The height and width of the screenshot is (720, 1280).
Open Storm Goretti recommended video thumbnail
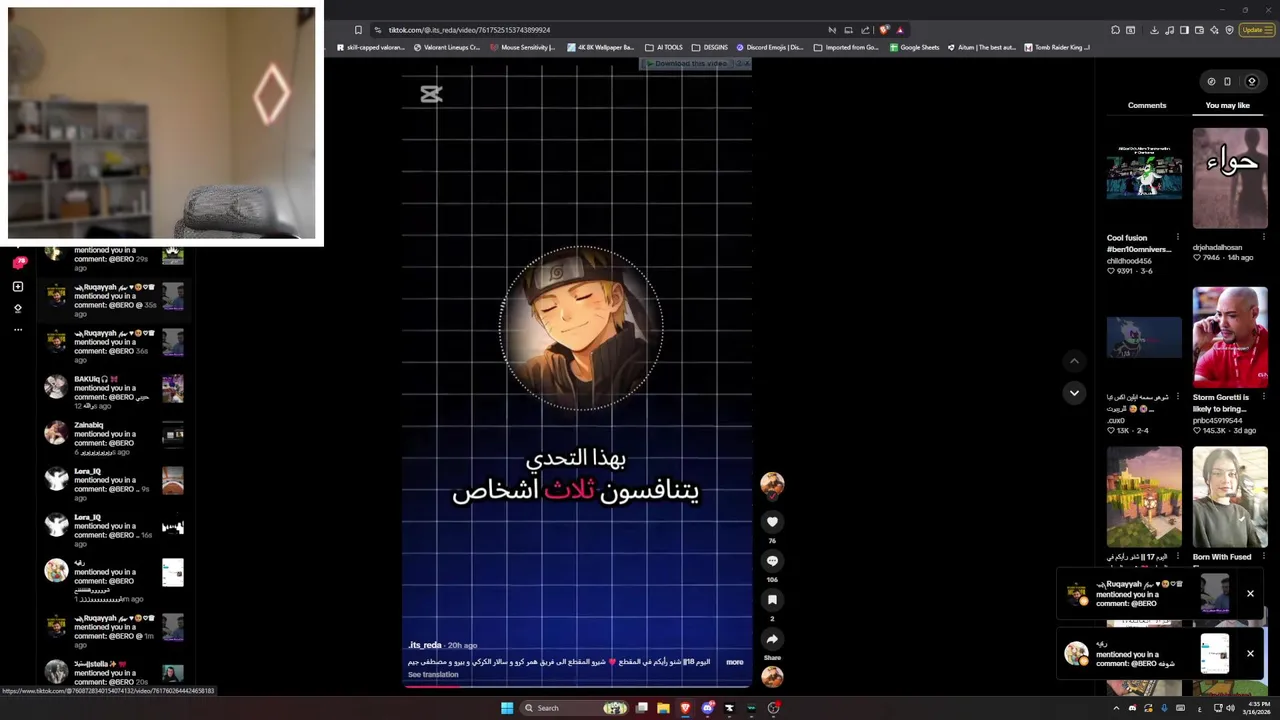(x=1230, y=338)
